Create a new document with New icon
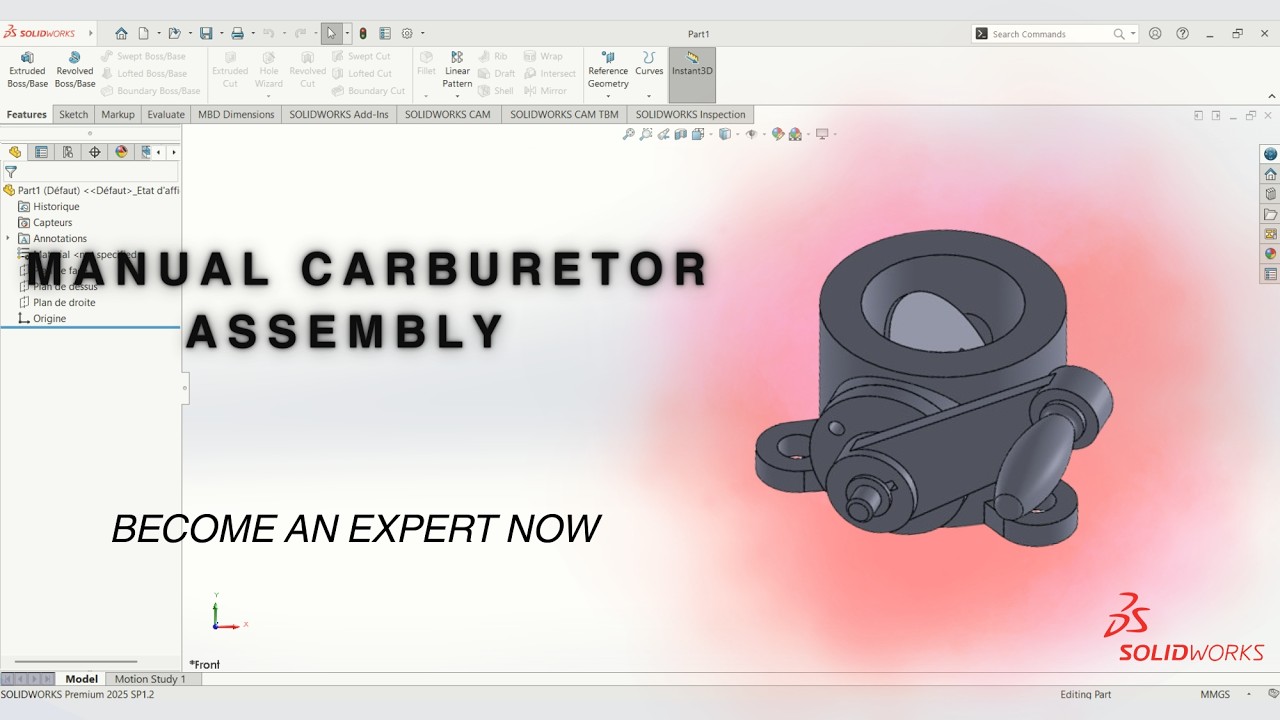Image resolution: width=1280 pixels, height=720 pixels. 143,33
